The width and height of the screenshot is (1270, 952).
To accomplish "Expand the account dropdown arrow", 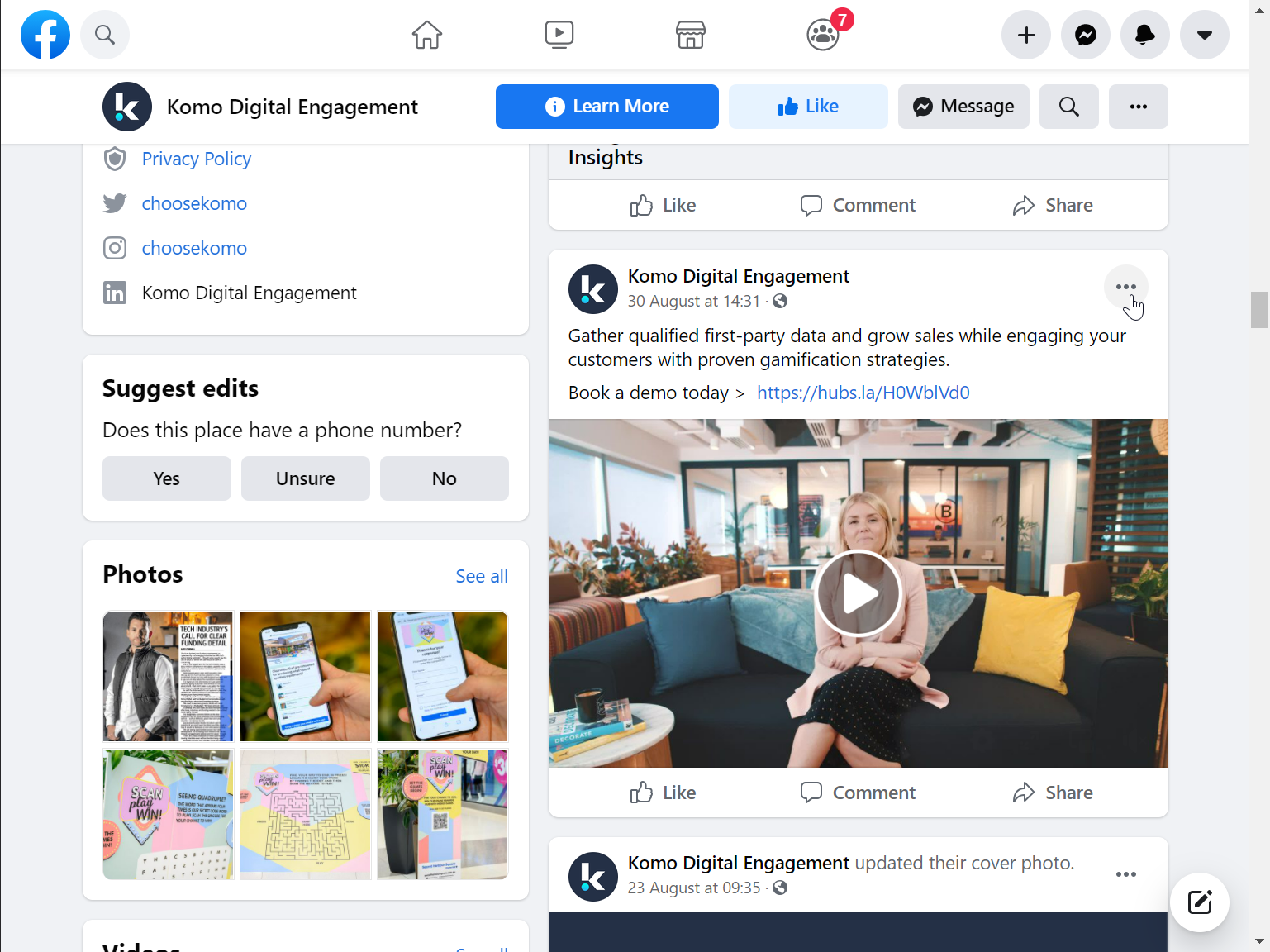I will pos(1205,35).
